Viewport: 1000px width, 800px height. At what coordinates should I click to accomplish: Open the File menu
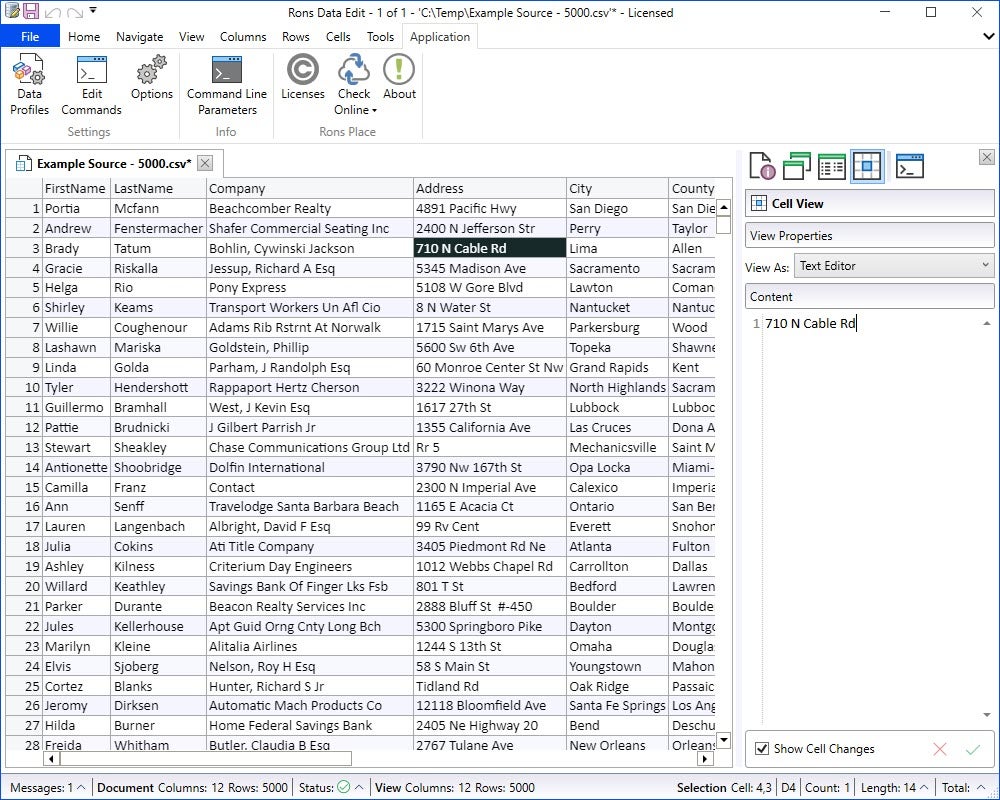point(30,37)
